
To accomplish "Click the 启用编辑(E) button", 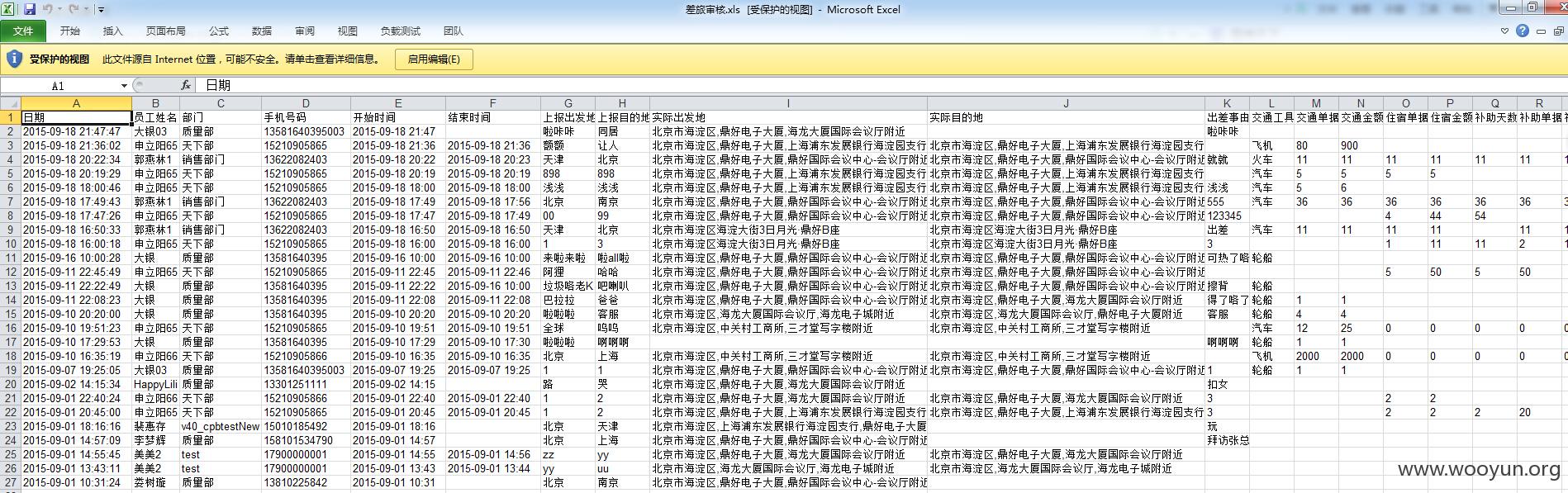I will [x=434, y=59].
